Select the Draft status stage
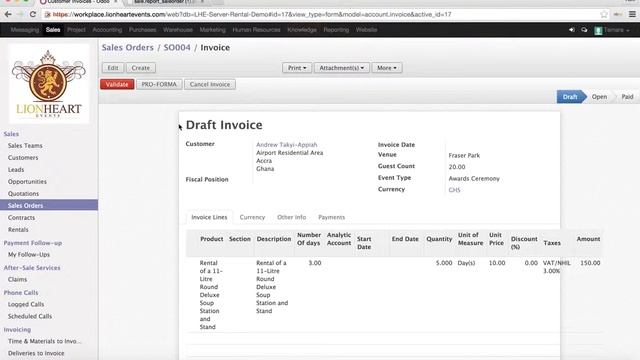Viewport: 640px width, 360px height. tap(570, 97)
